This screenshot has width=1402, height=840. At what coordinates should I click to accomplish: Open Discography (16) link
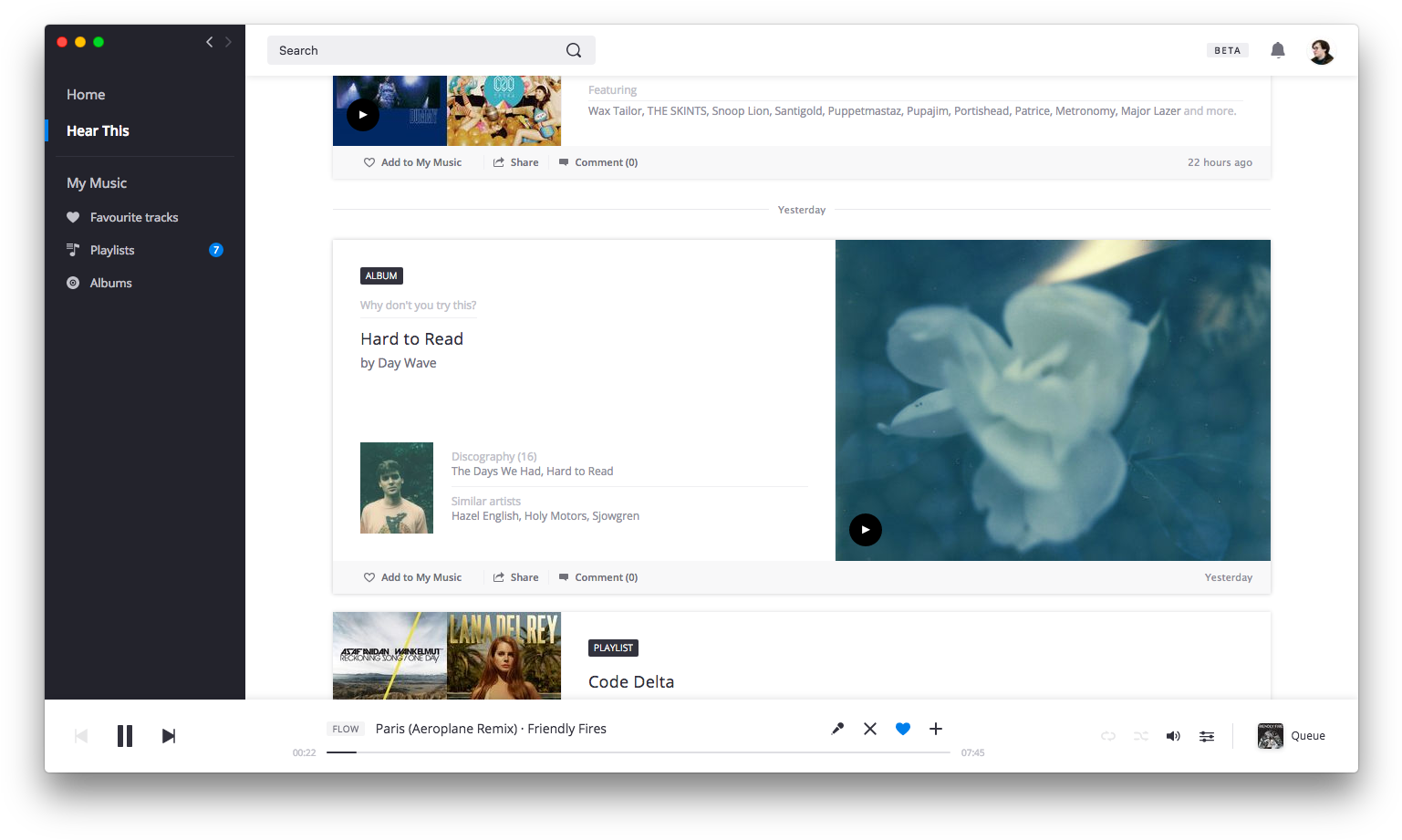[494, 457]
